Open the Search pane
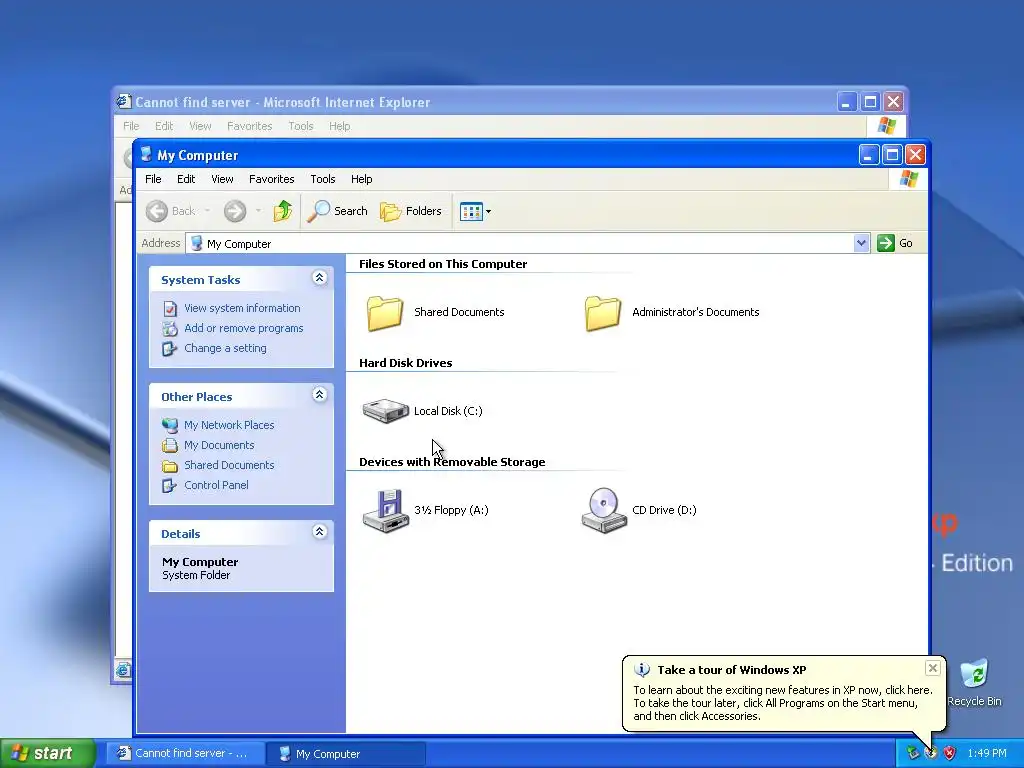 tap(338, 211)
